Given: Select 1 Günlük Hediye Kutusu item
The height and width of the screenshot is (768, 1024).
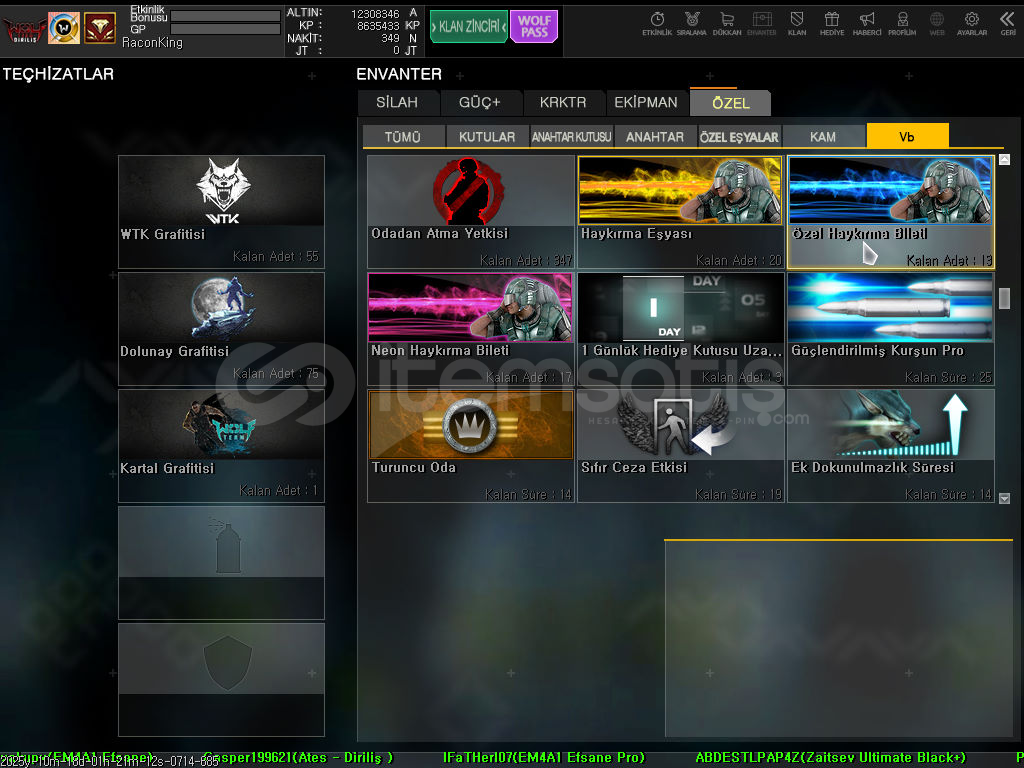Looking at the screenshot, I should (680, 329).
